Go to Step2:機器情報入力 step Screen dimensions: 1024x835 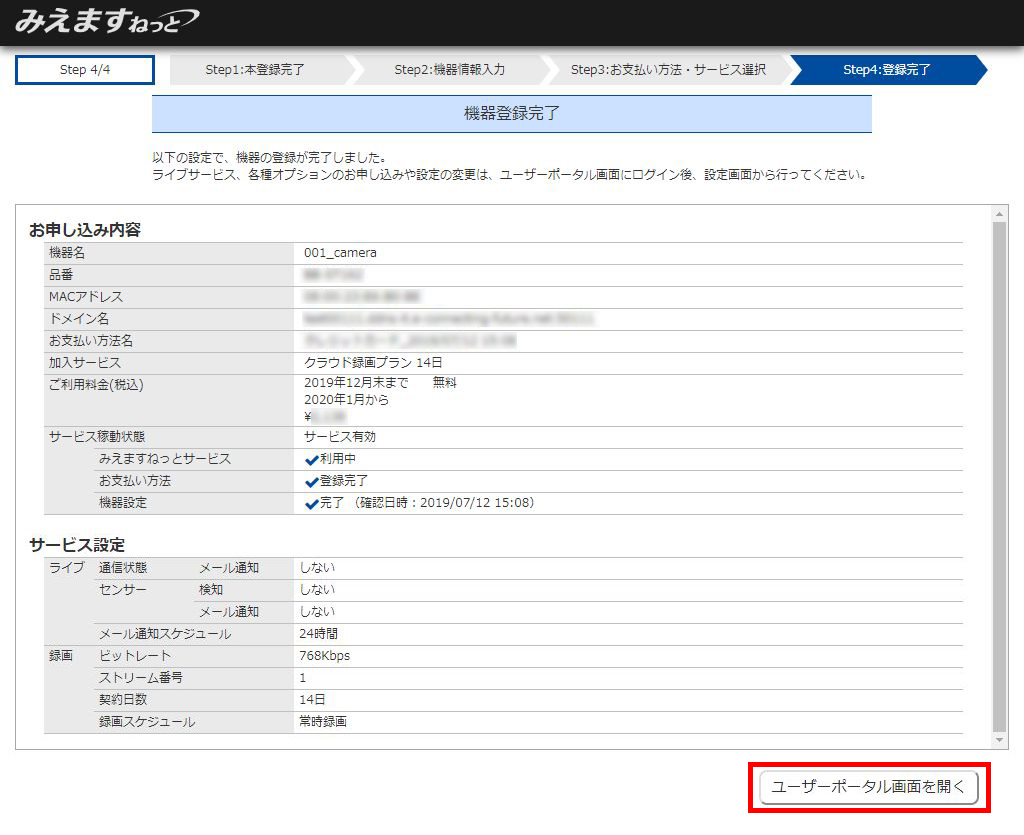click(449, 70)
